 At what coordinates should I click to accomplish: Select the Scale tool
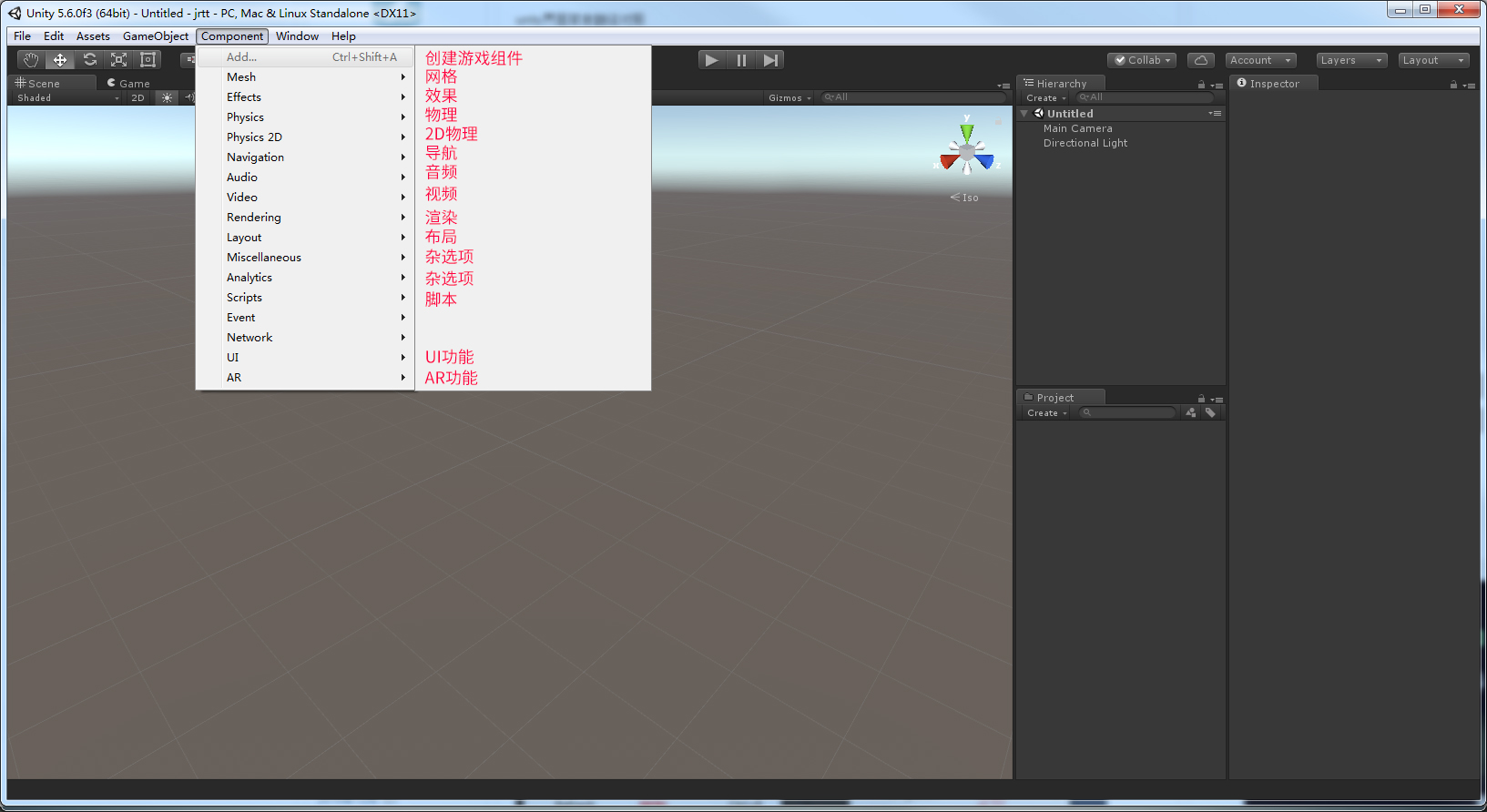coord(118,60)
